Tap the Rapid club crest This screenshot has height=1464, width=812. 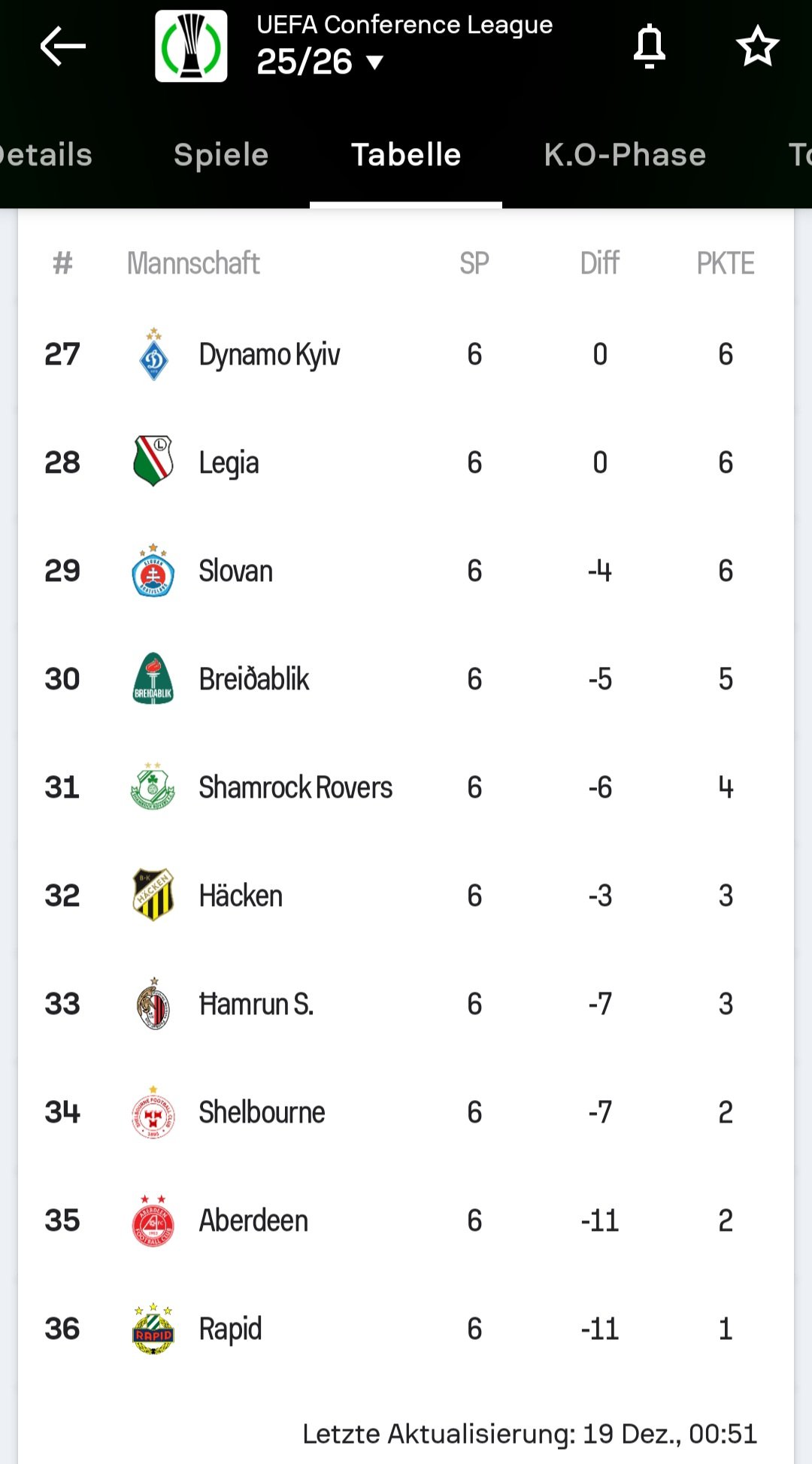(x=153, y=1329)
